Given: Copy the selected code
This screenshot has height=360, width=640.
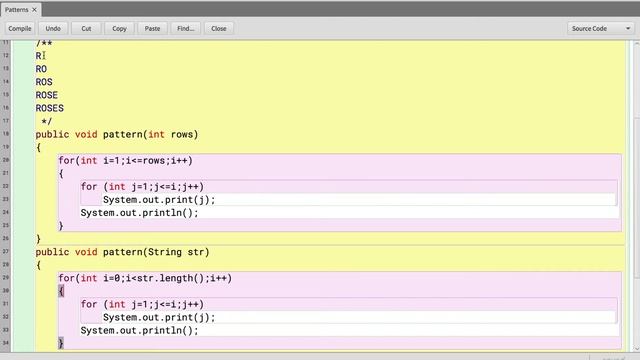Looking at the screenshot, I should click(119, 29).
